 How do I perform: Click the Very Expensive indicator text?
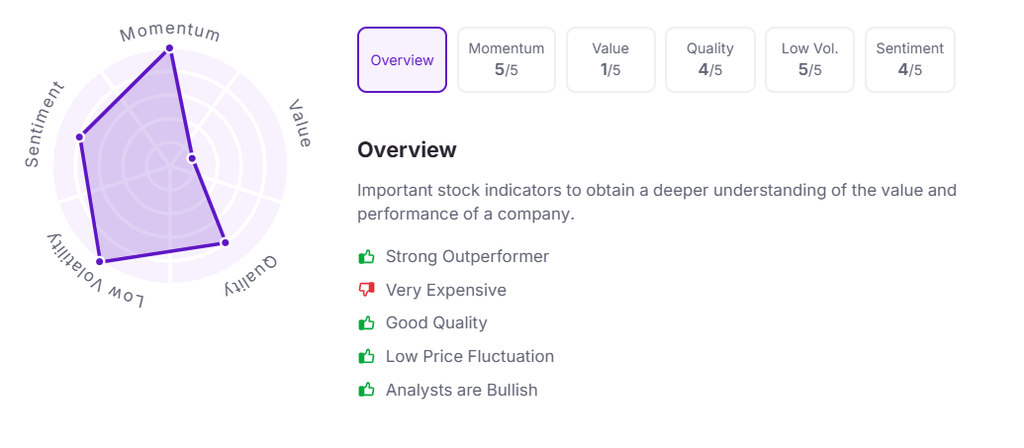pos(446,291)
